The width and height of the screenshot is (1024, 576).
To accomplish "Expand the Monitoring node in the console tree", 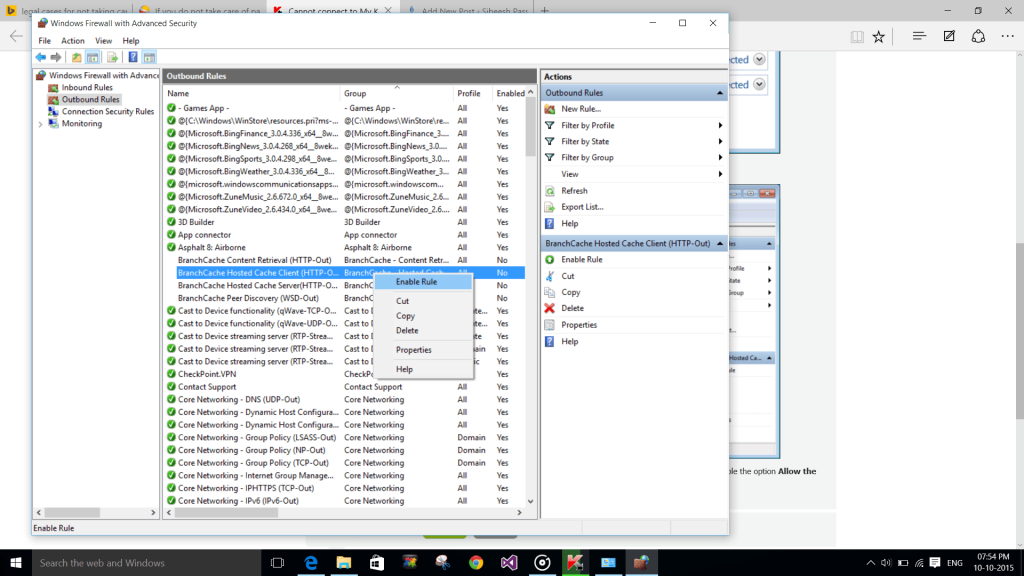I will (40, 124).
